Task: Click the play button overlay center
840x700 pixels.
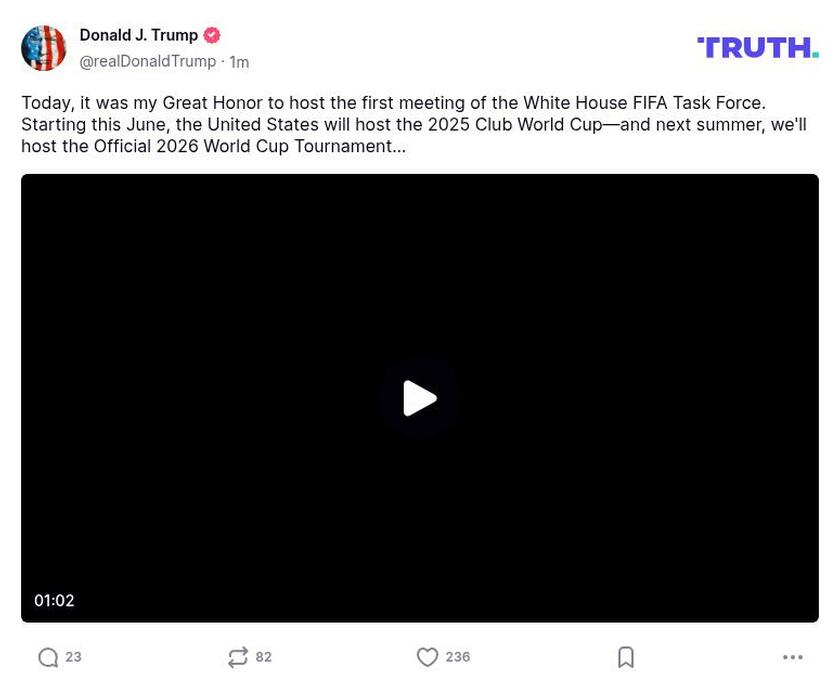Action: (420, 397)
